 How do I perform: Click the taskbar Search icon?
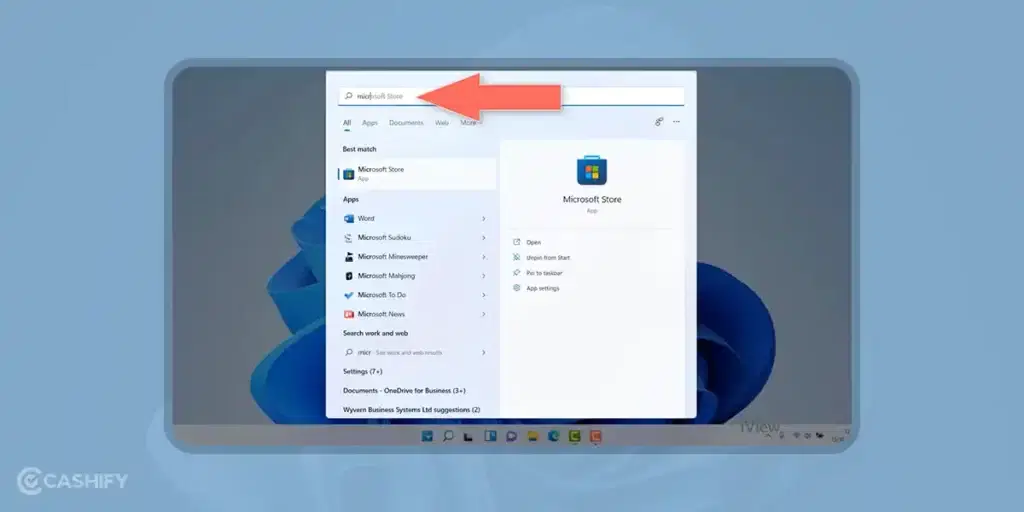(448, 436)
